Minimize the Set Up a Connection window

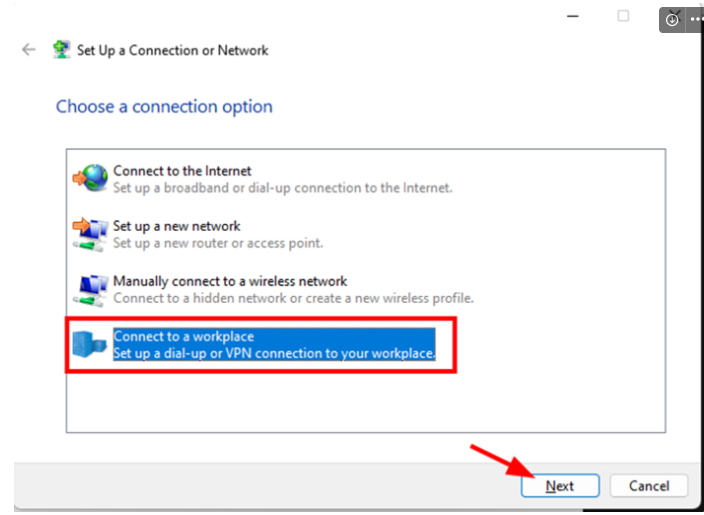click(x=574, y=16)
